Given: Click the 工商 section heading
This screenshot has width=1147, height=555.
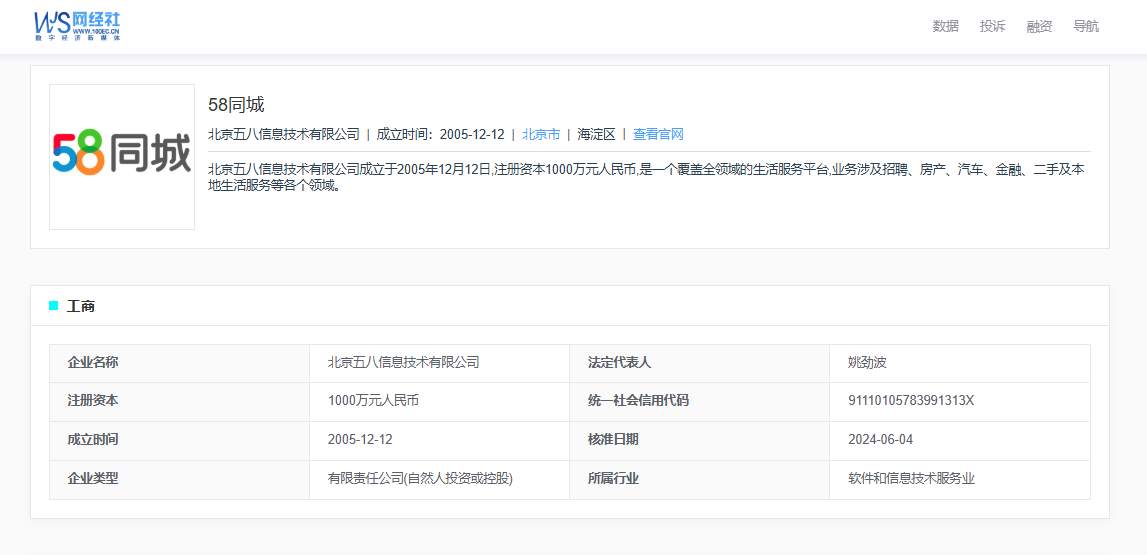Looking at the screenshot, I should click(x=80, y=306).
